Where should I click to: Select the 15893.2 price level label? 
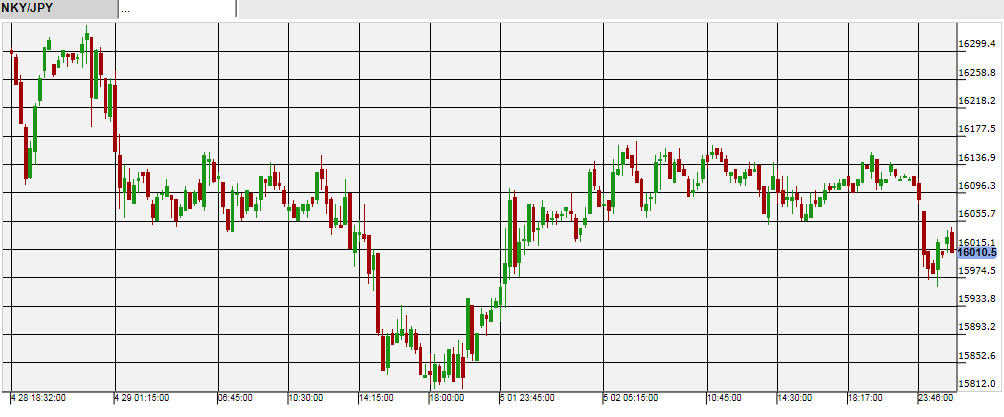pyautogui.click(x=977, y=327)
